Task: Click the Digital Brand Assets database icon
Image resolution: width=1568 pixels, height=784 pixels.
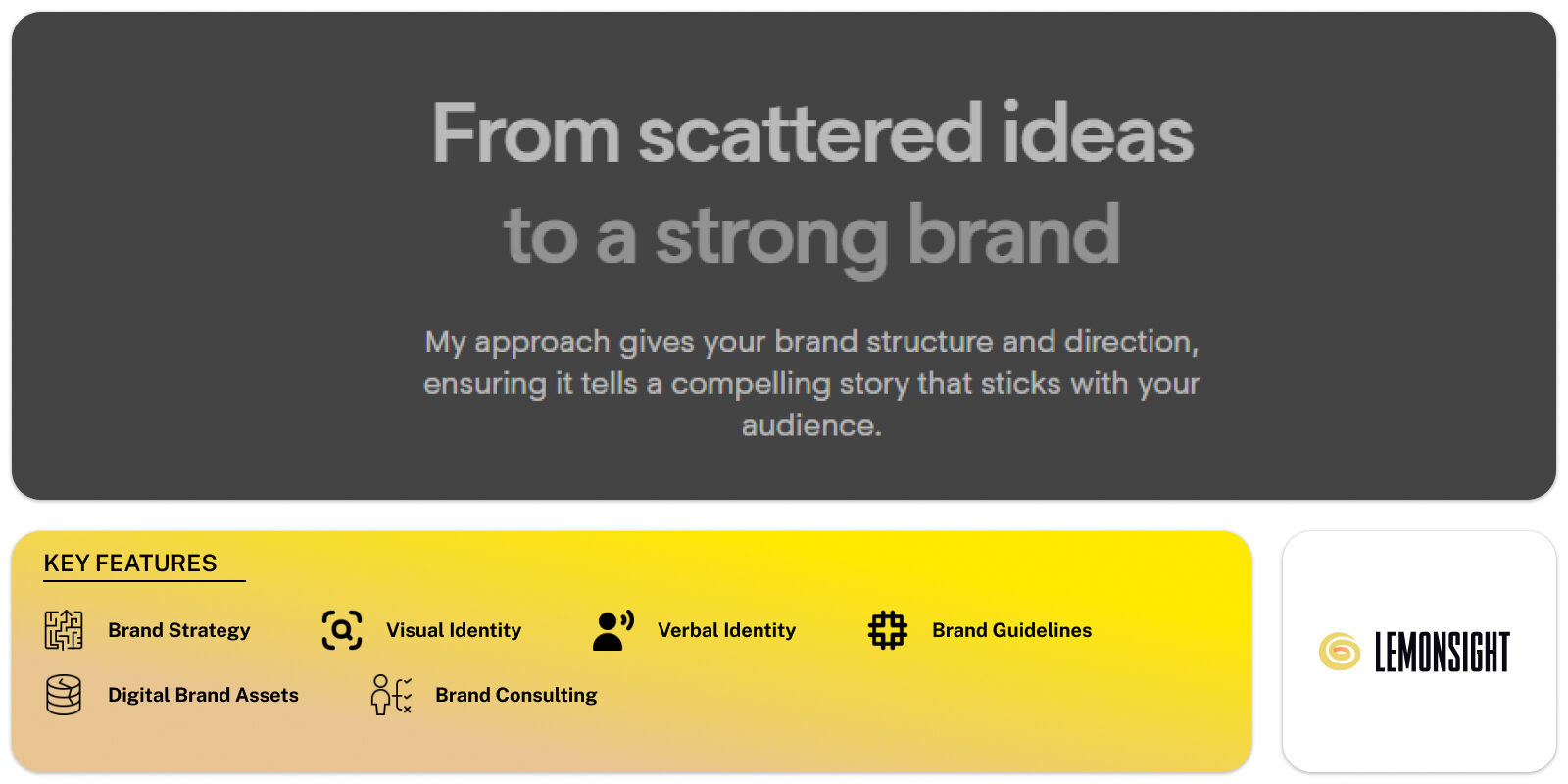Action: (64, 695)
